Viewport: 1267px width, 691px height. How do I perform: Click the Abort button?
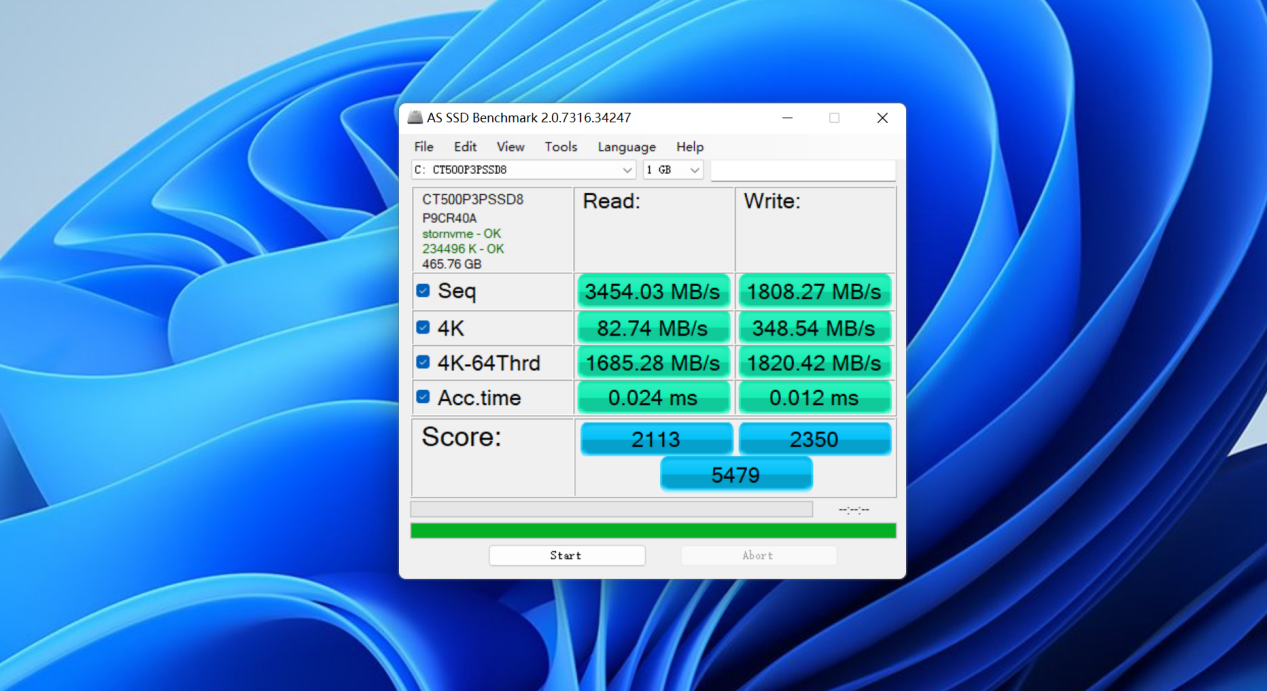(x=758, y=555)
